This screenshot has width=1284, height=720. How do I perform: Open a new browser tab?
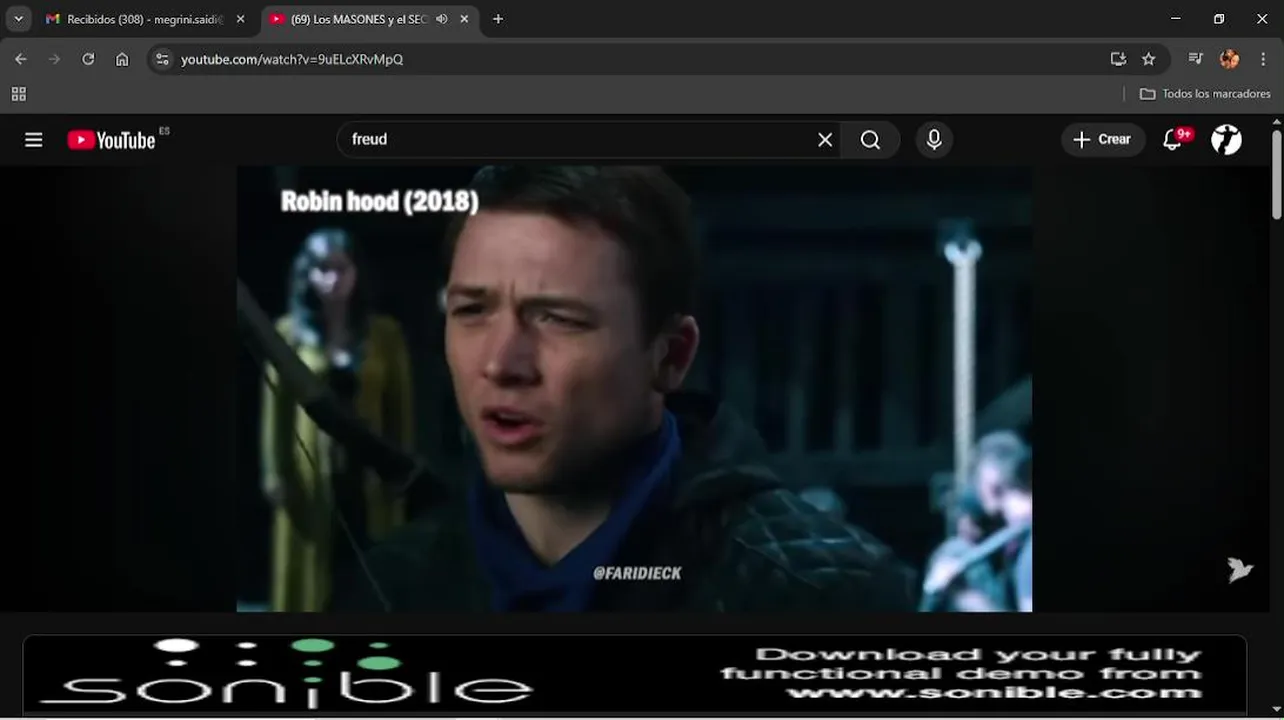pyautogui.click(x=498, y=19)
